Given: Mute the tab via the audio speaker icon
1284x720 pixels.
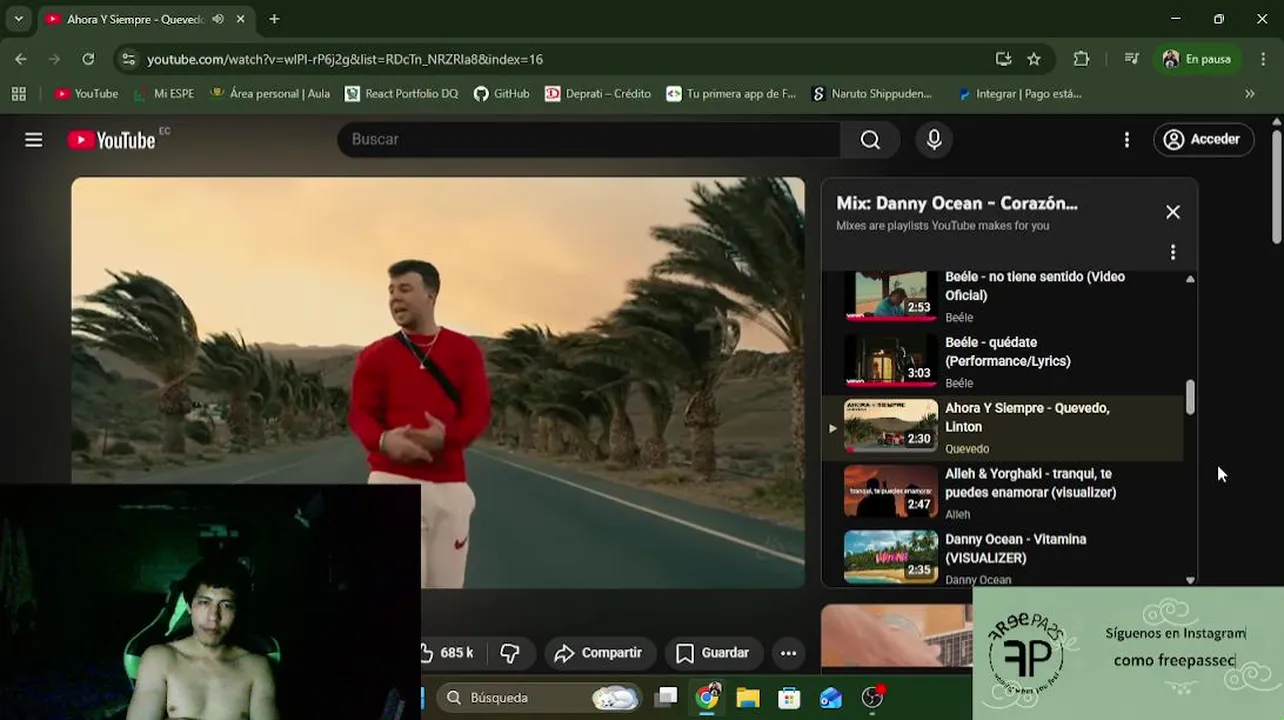Looking at the screenshot, I should (218, 19).
